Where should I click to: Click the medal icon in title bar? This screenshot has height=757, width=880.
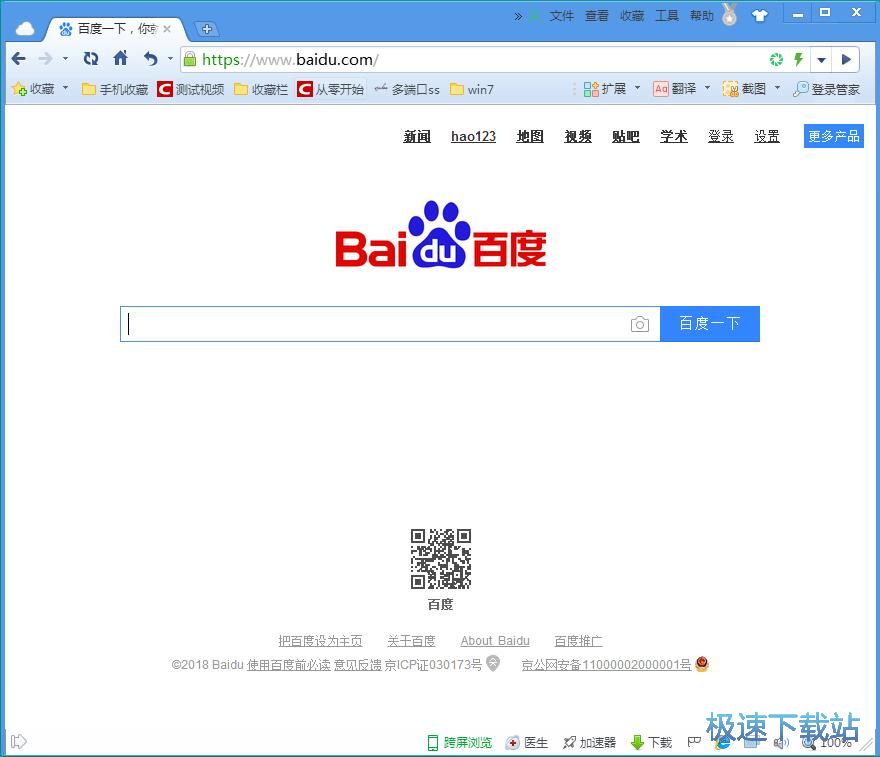click(729, 14)
